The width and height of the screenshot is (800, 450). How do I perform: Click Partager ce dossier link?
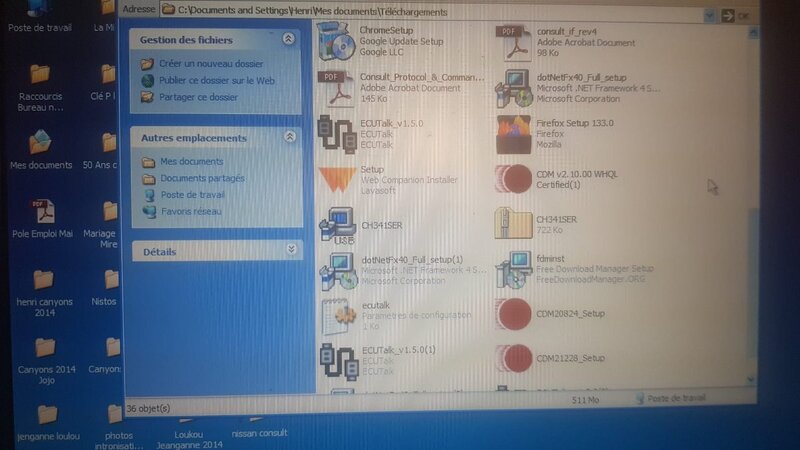198,97
